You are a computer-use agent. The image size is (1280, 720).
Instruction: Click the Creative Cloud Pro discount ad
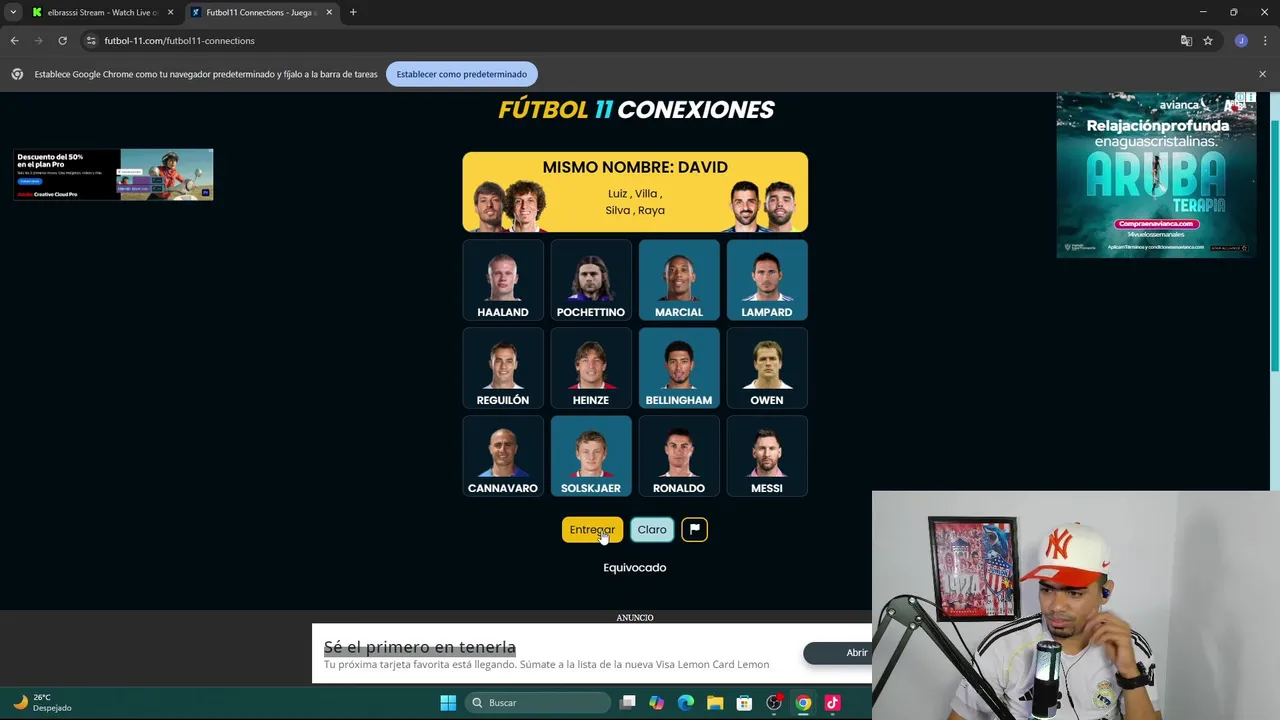[x=113, y=174]
